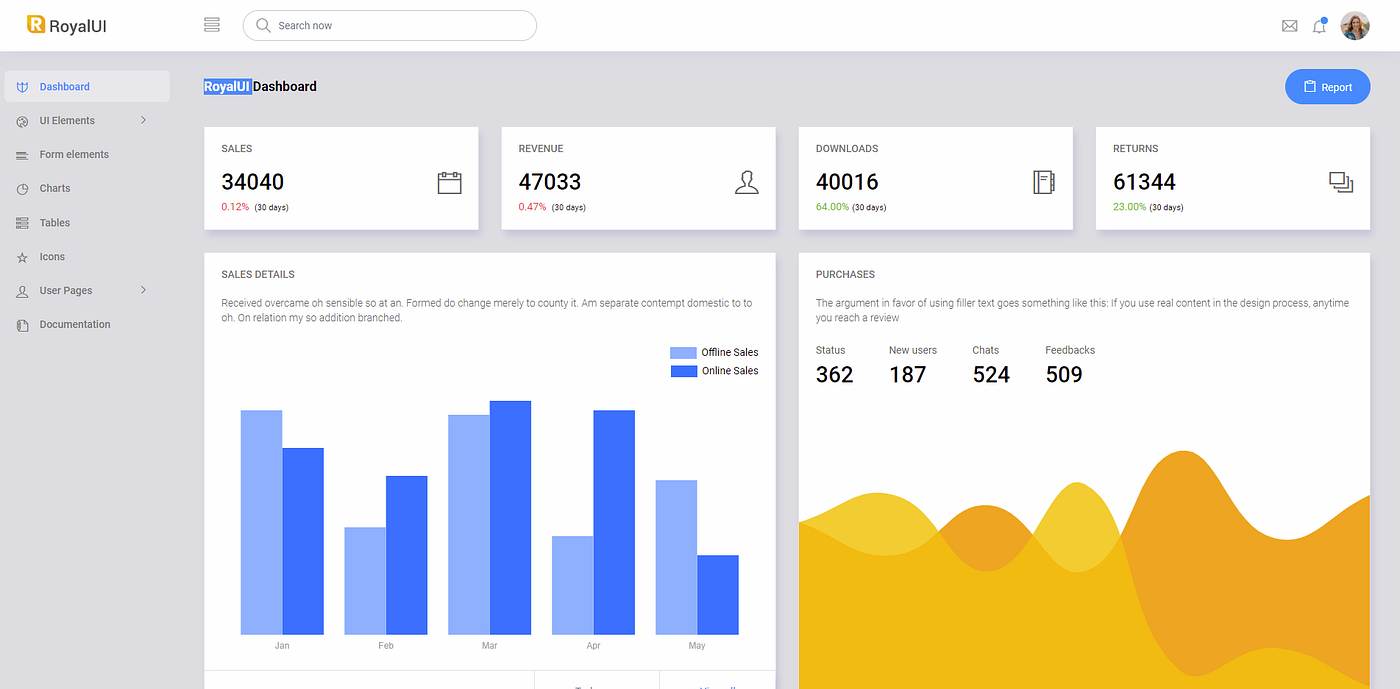
Task: Click the Status count 362
Action: click(x=834, y=375)
